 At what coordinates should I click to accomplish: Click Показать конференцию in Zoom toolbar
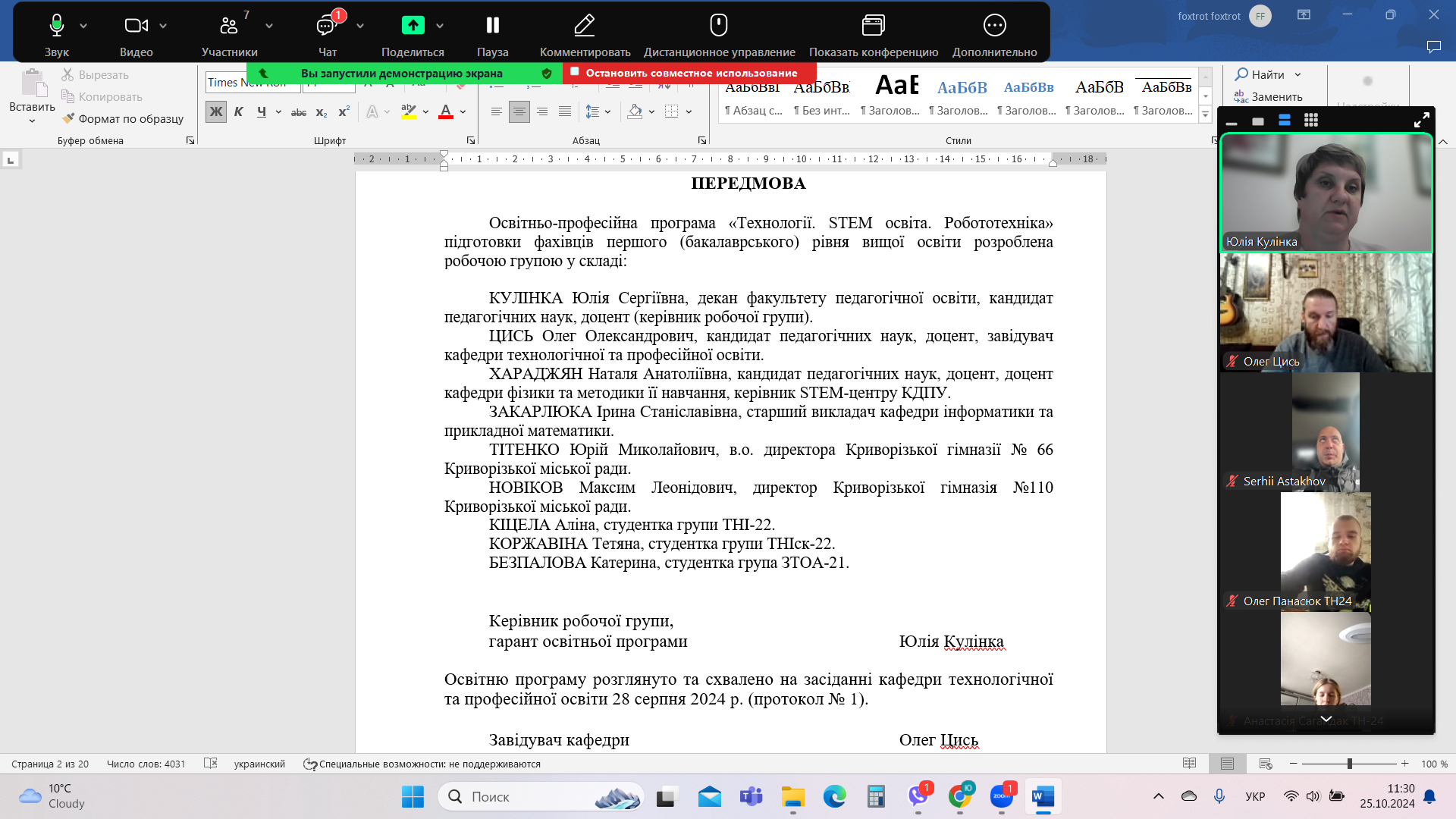(x=873, y=34)
